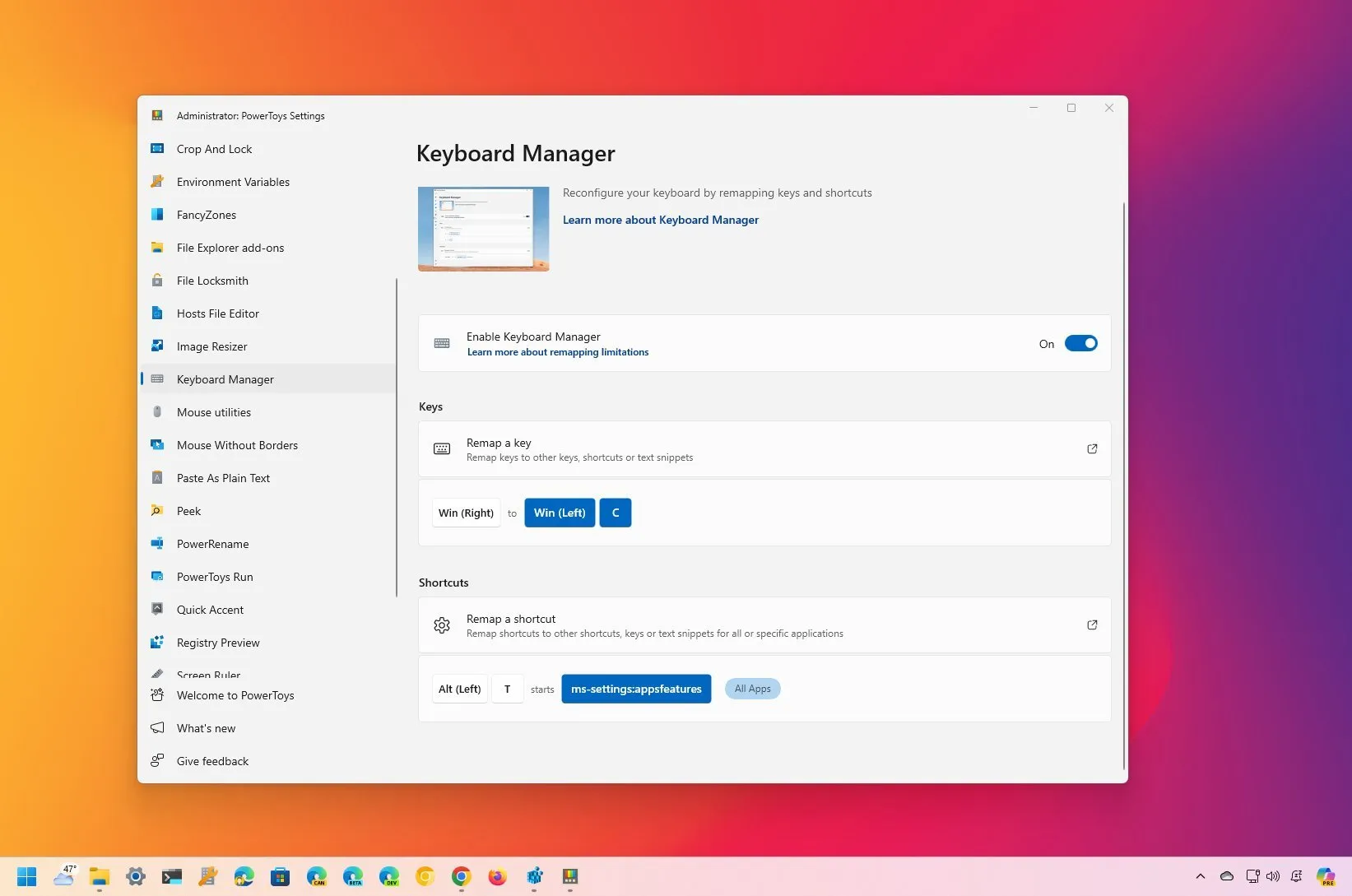Click the Welcome to PowerToys icon
The image size is (1352, 896).
[x=157, y=695]
